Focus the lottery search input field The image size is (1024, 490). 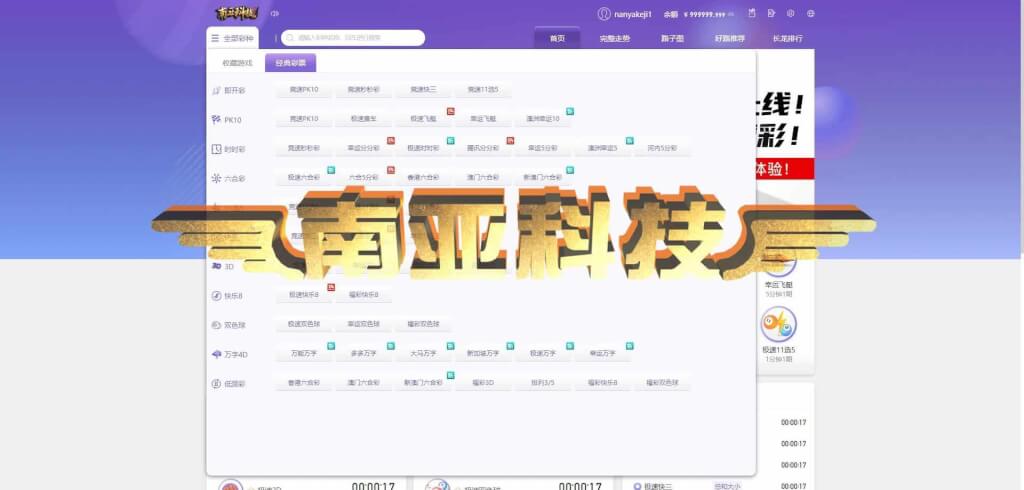click(353, 38)
